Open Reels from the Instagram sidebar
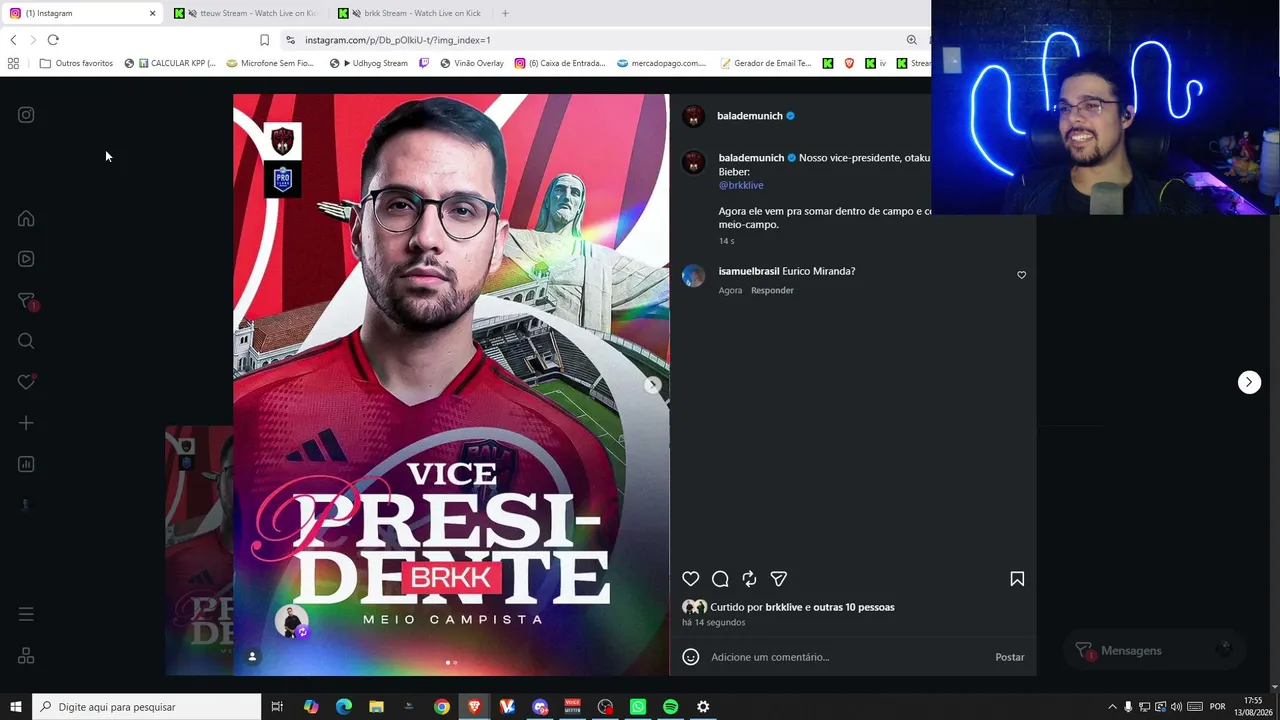The width and height of the screenshot is (1280, 720). pyautogui.click(x=26, y=259)
